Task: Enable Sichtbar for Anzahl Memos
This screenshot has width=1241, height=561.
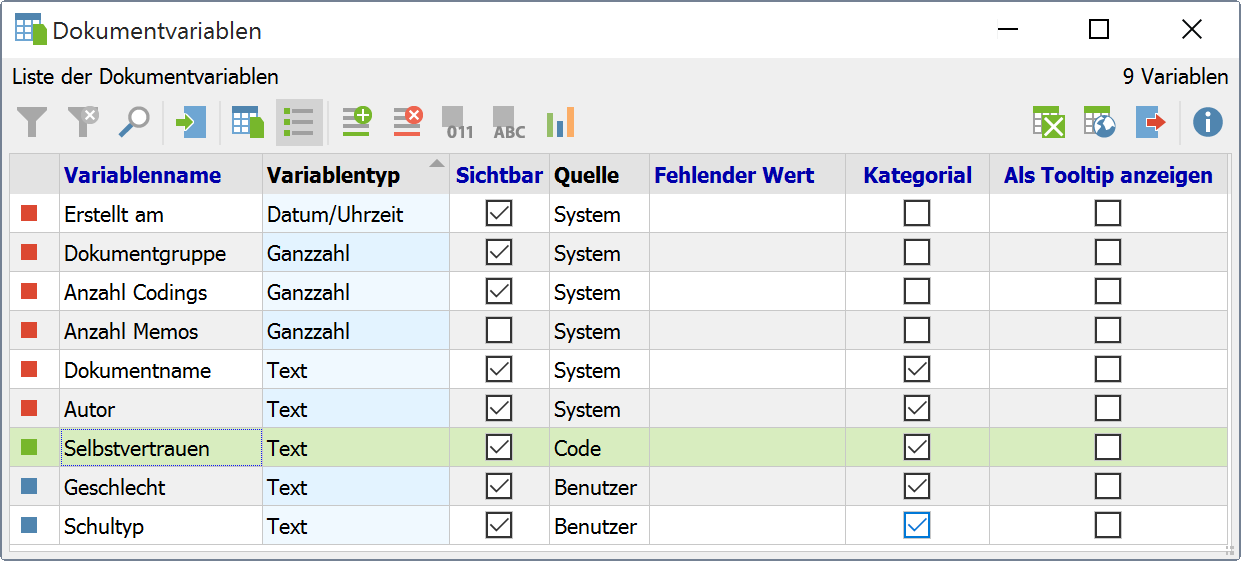Action: click(x=499, y=330)
